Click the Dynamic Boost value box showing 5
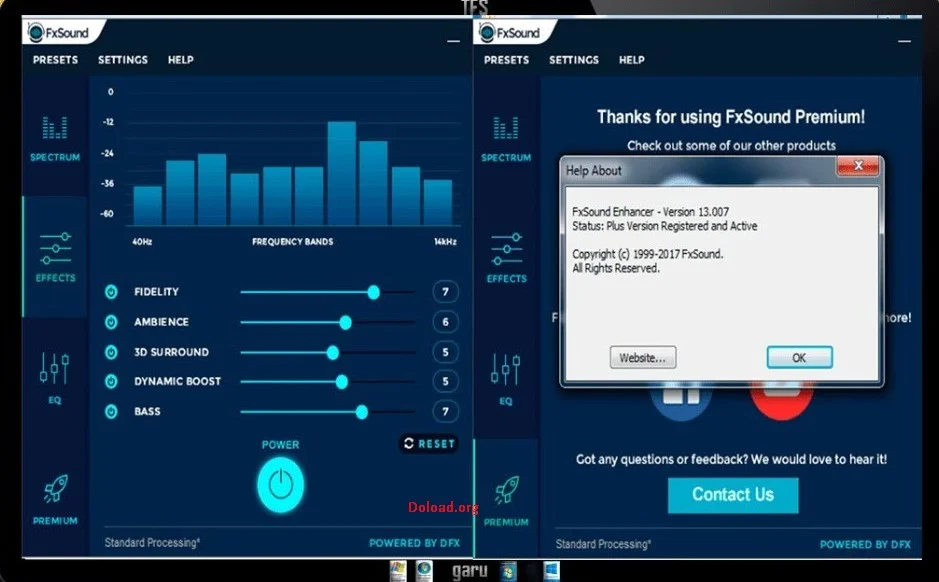This screenshot has height=582, width=939. (445, 381)
